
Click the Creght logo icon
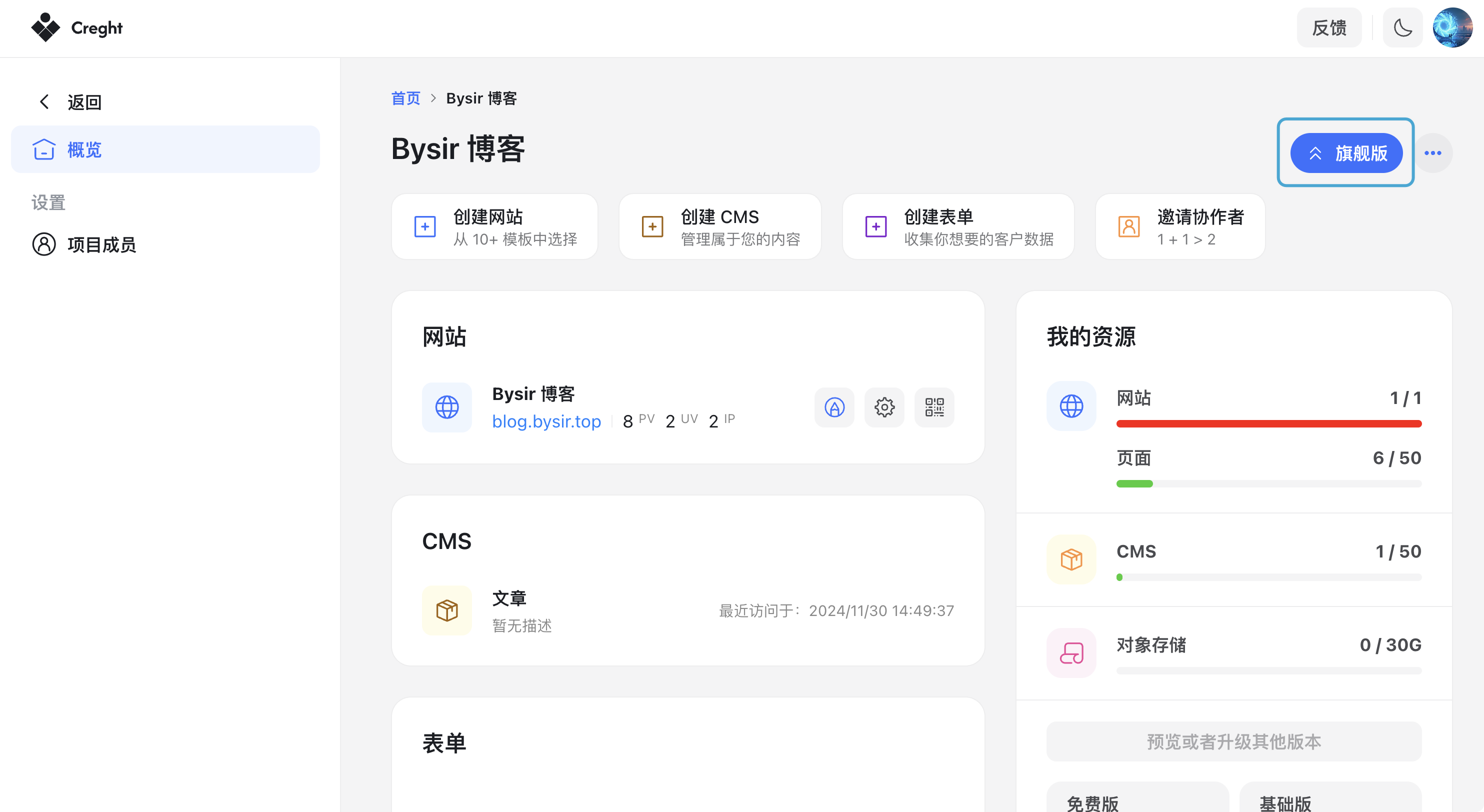tap(45, 27)
